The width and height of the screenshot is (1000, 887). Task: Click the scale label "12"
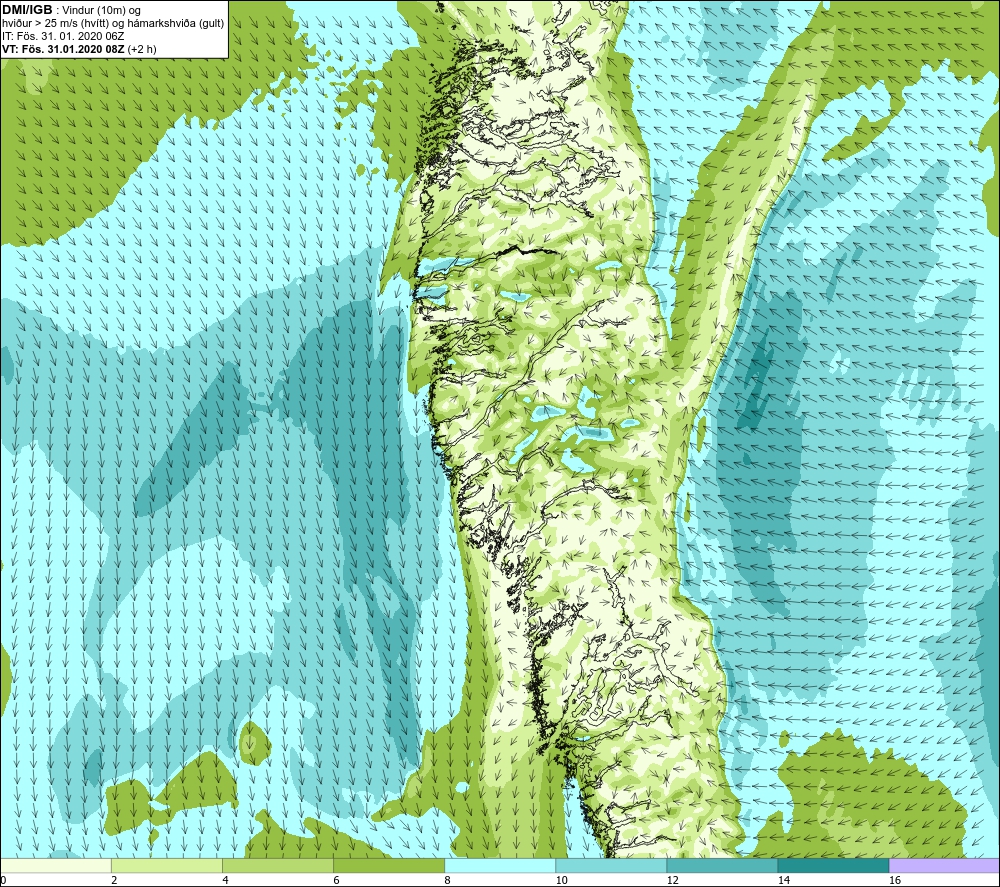tap(672, 881)
